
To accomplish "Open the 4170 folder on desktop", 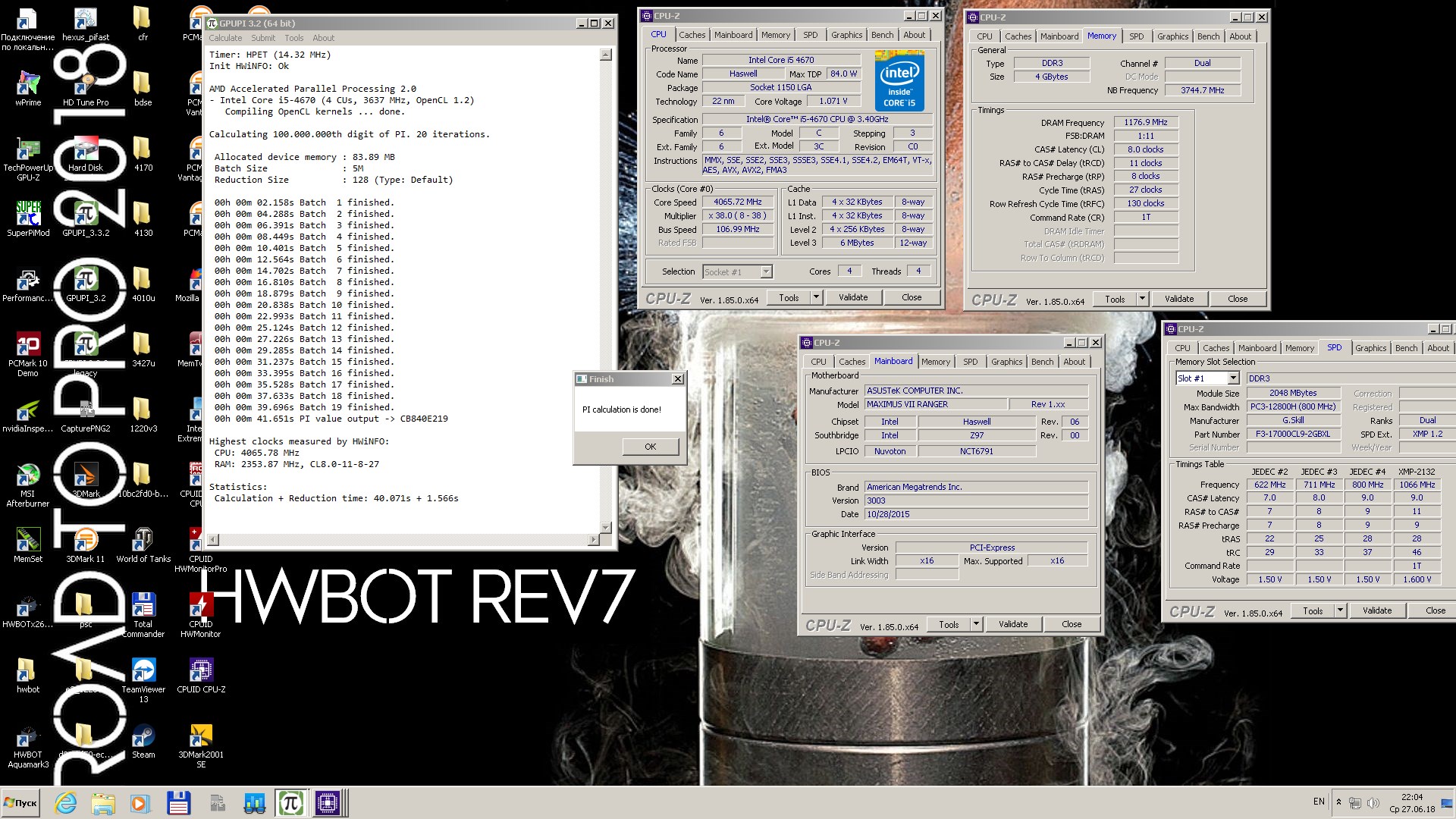I will (143, 152).
